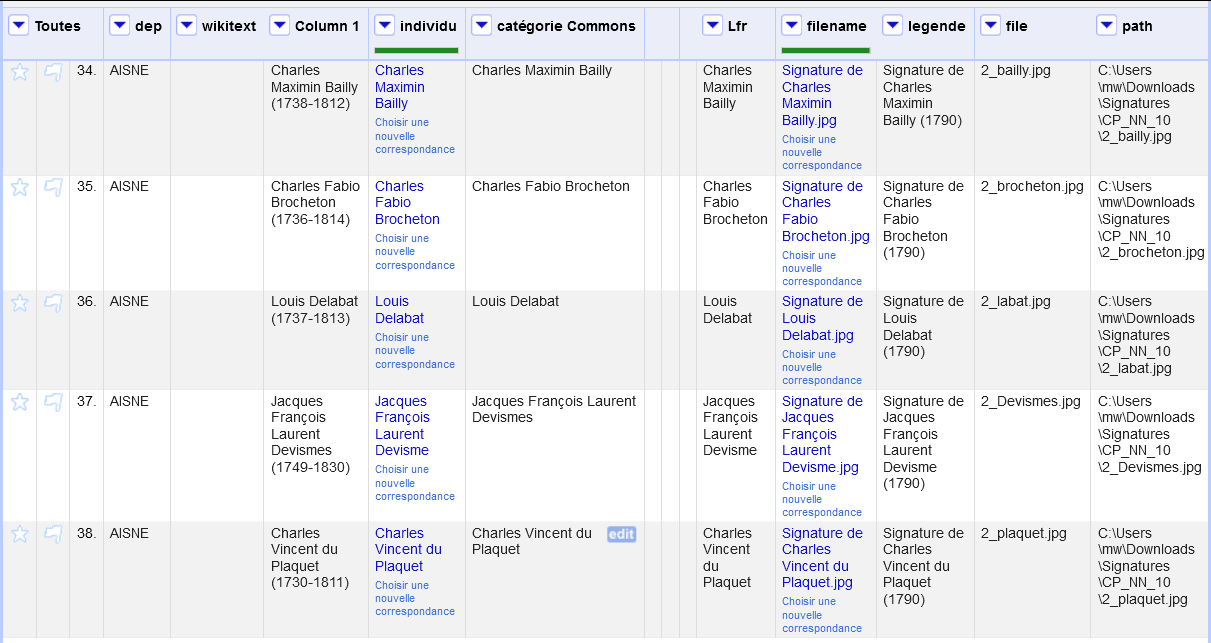Choose new match for filename du Plaquet.jpg
Viewport: 1211px width, 643px height.
tap(821, 616)
